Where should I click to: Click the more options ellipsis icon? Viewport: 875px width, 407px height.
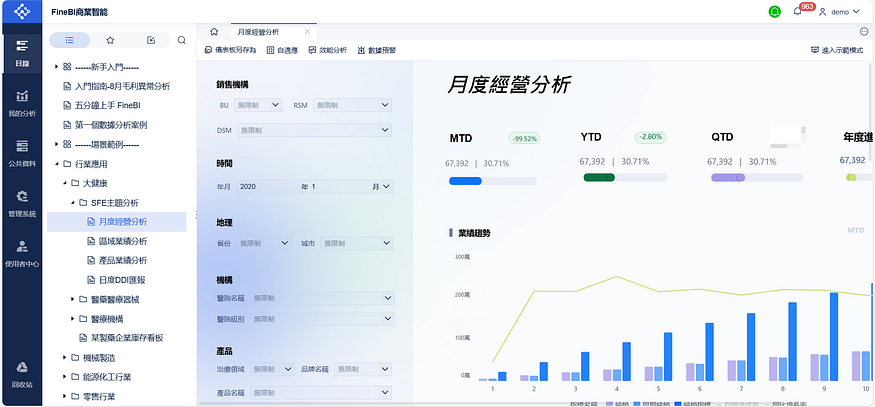[864, 32]
